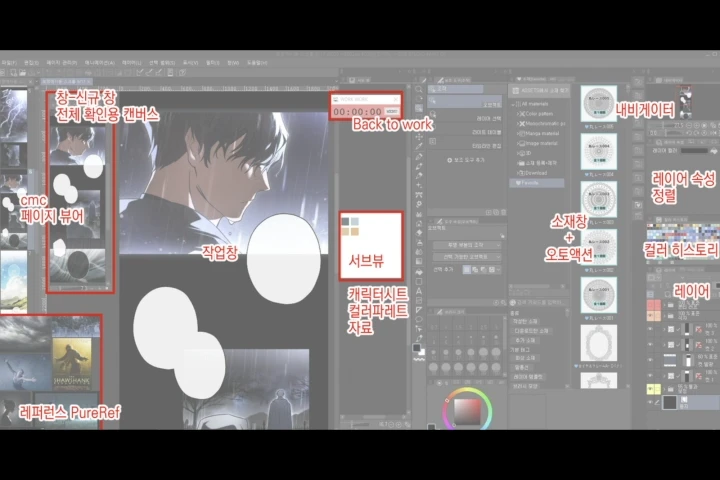Click the main drawing color swatch
Image resolution: width=720 pixels, height=480 pixels.
point(416,347)
